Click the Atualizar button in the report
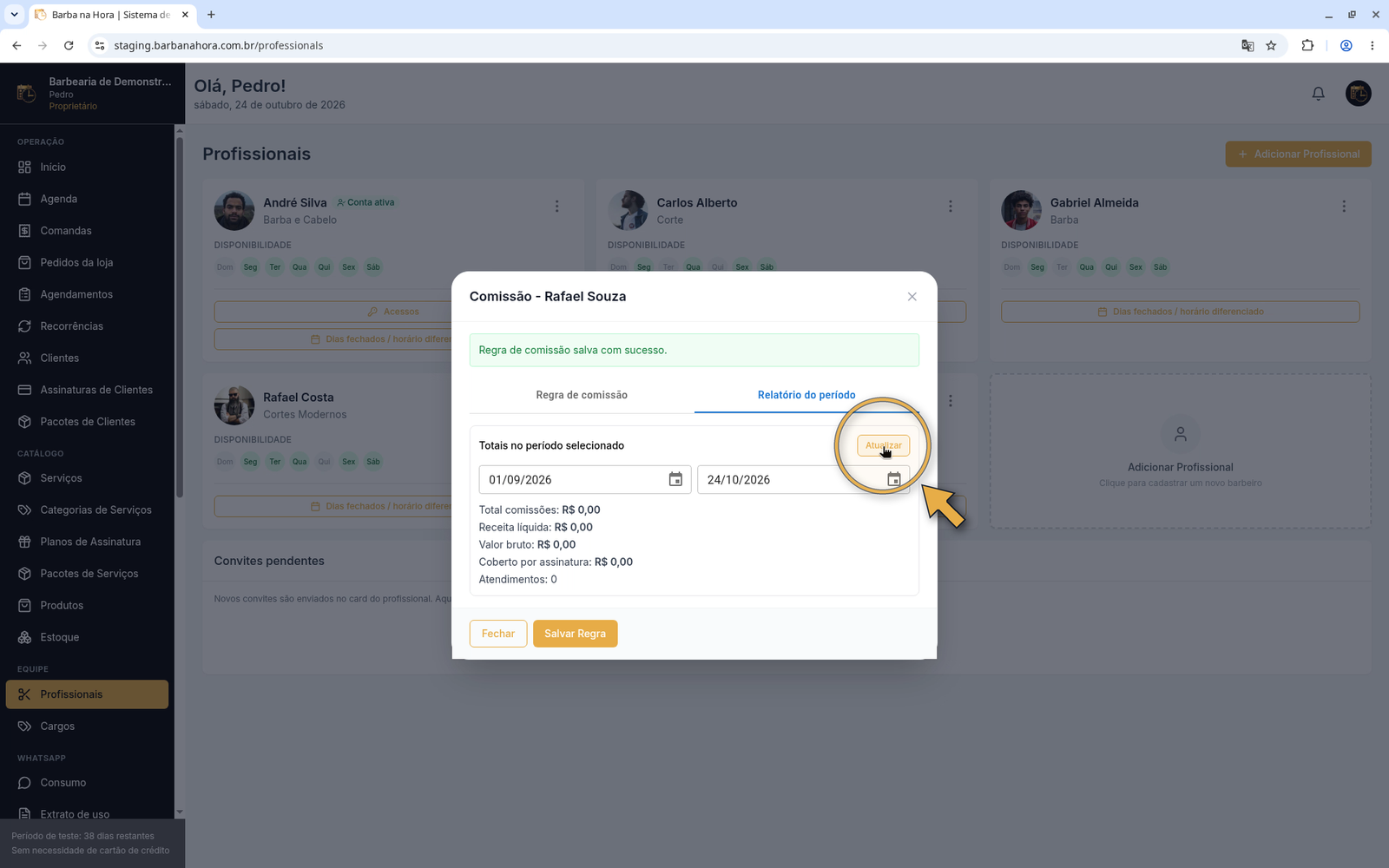 coord(883,445)
